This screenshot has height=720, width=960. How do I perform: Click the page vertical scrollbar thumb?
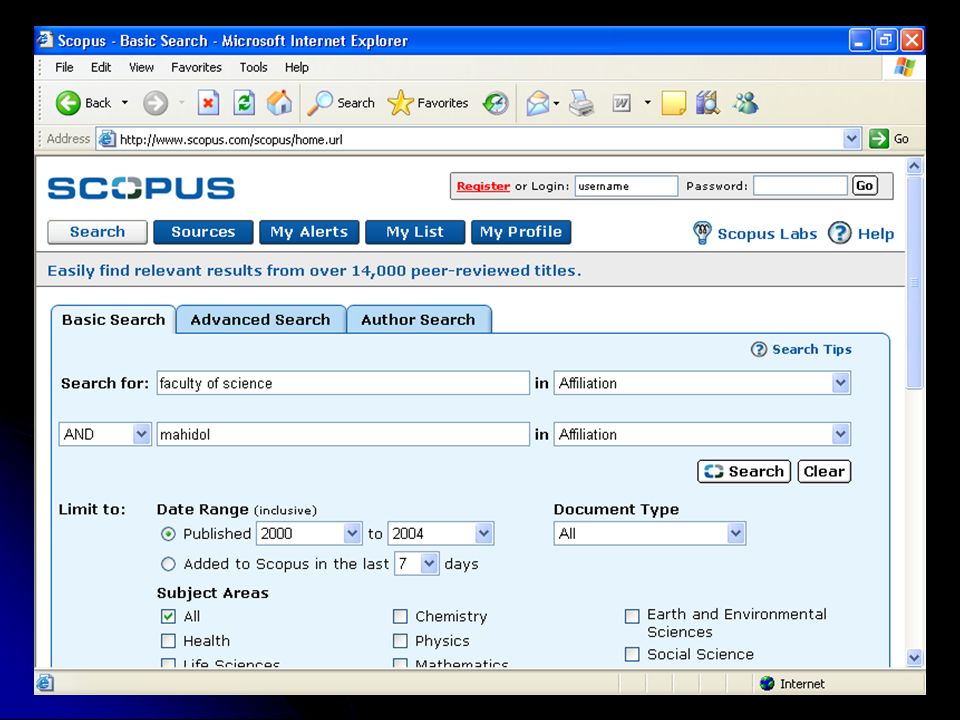tap(914, 282)
